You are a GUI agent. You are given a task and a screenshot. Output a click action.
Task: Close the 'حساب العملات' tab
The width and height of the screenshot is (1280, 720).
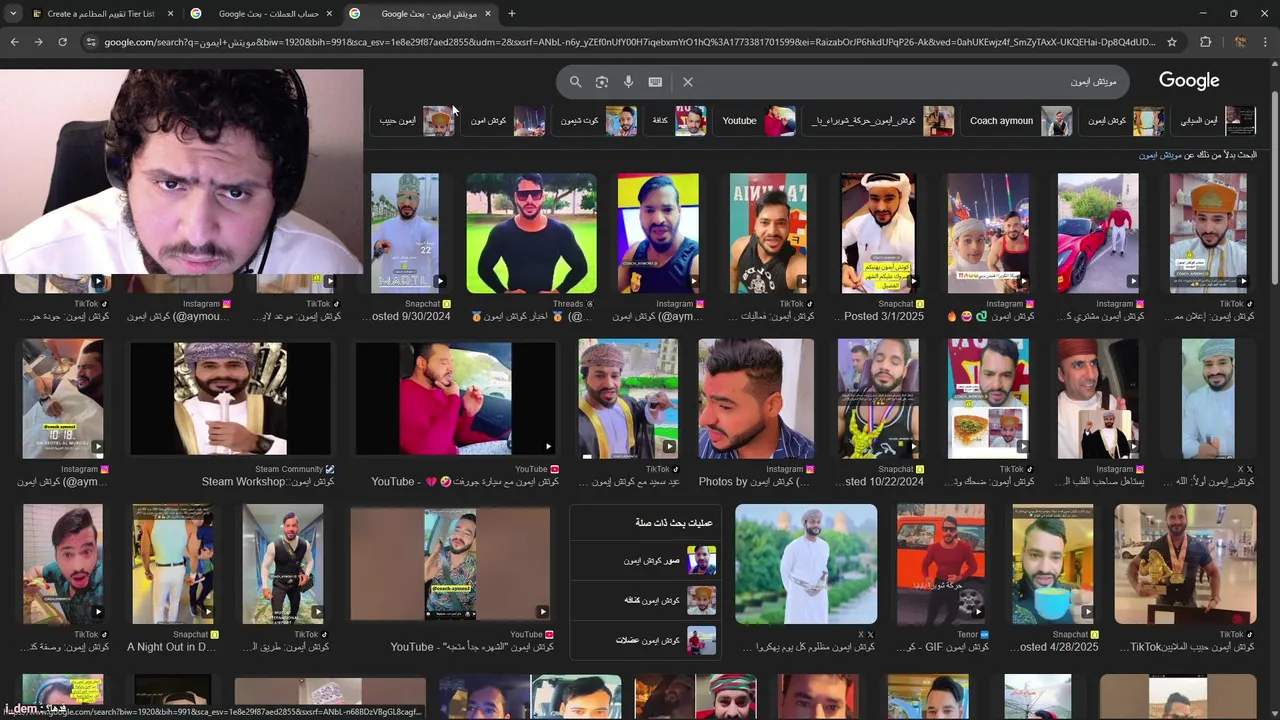329,14
